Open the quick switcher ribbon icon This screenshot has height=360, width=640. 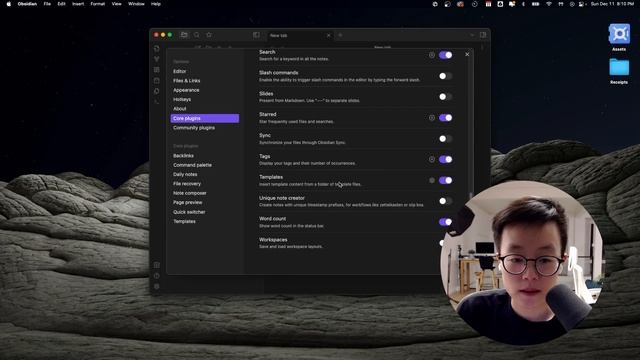click(157, 49)
